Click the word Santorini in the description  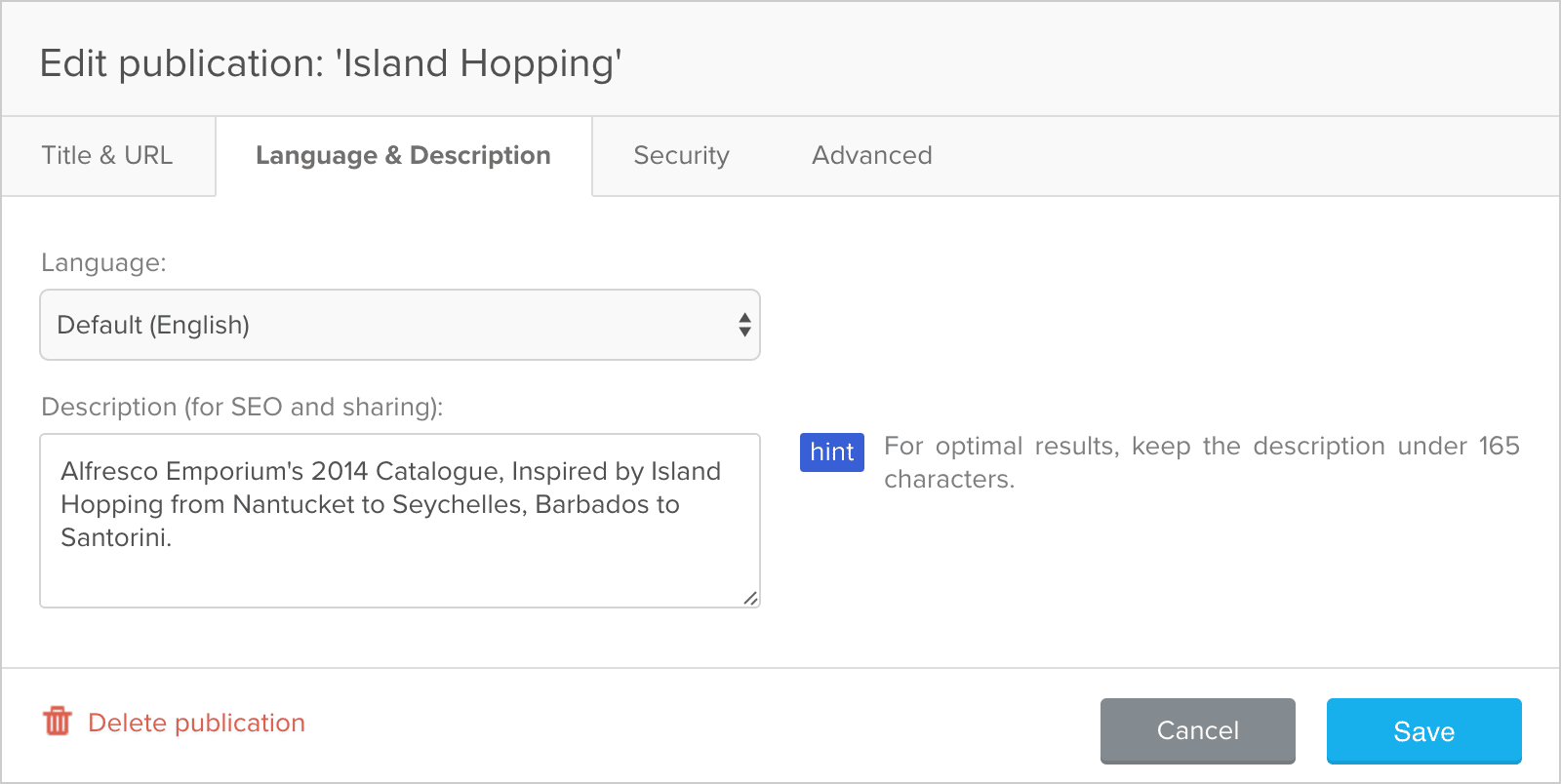(x=115, y=537)
